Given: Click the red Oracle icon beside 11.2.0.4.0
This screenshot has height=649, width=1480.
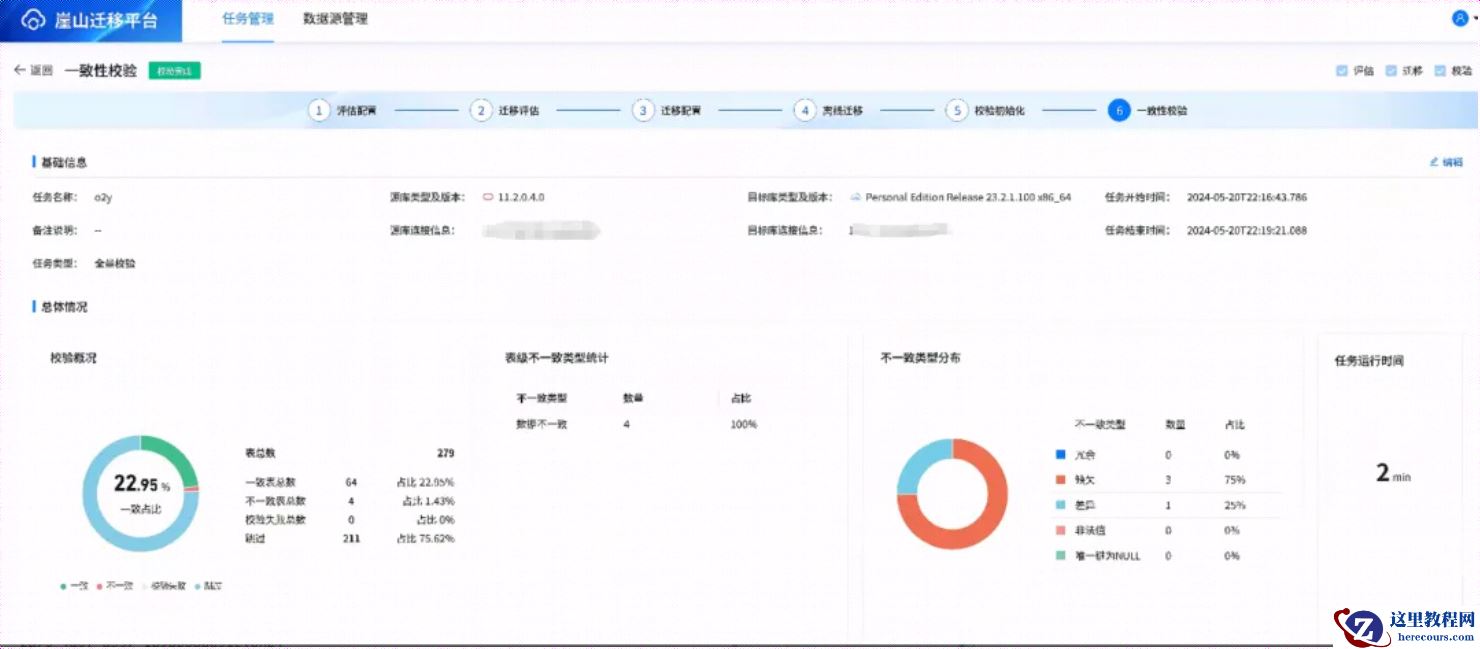Looking at the screenshot, I should [x=488, y=197].
